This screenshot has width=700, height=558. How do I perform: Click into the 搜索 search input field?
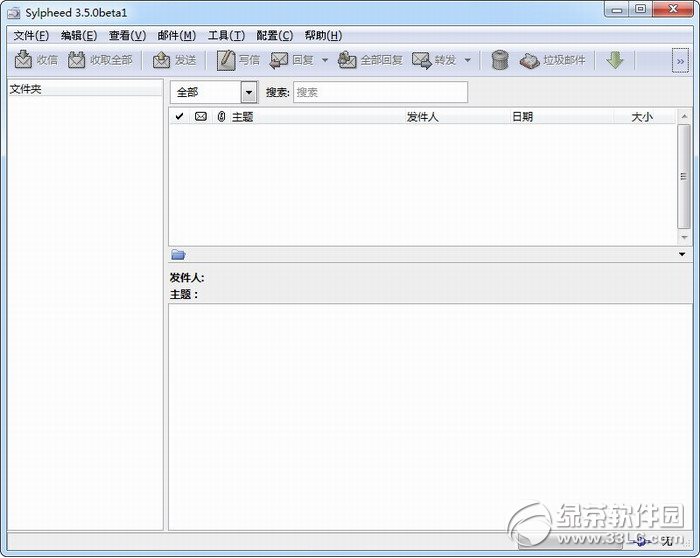[380, 92]
